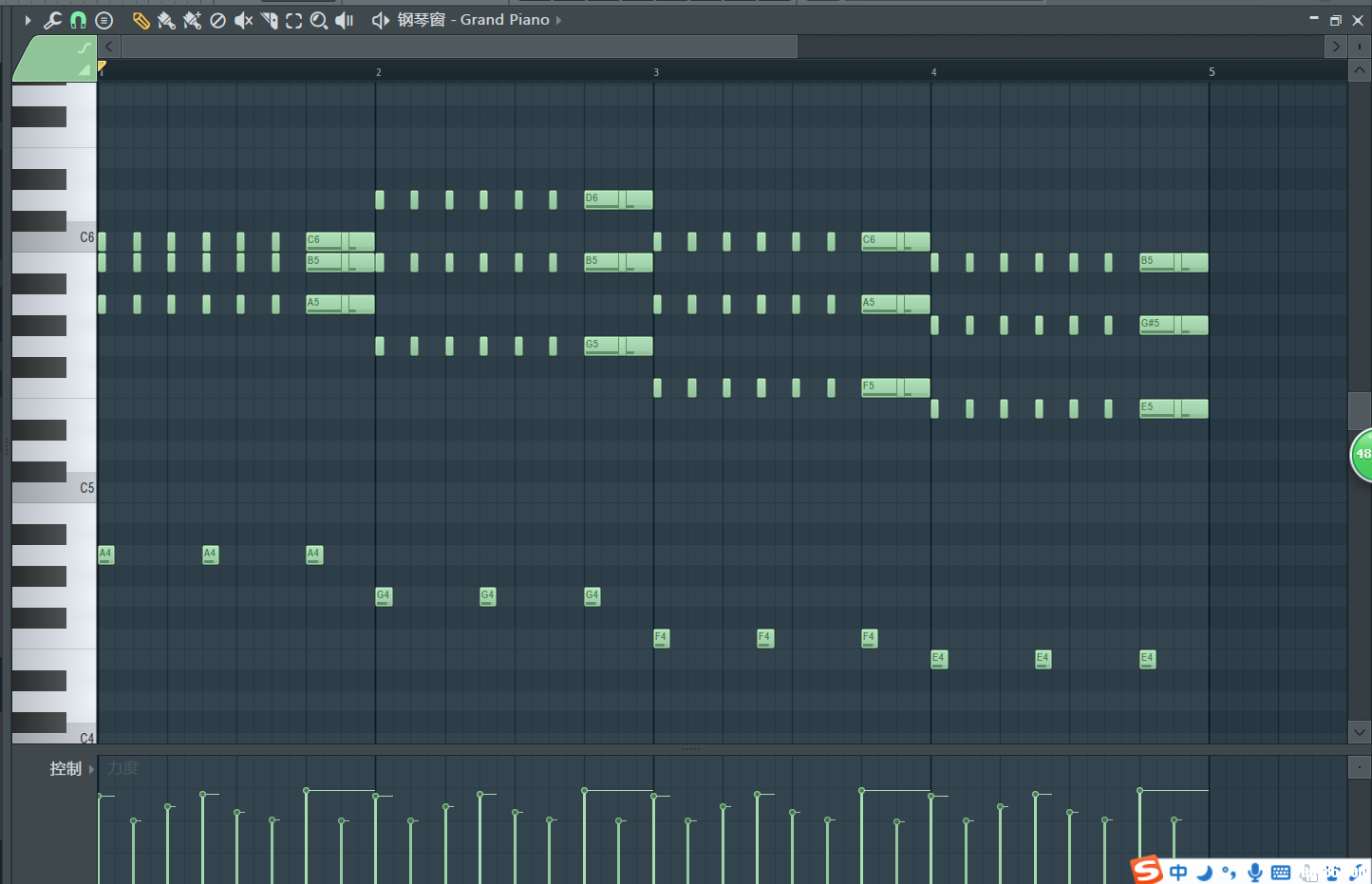The height and width of the screenshot is (884, 1372).
Task: Select the E5 long note
Action: [x=1174, y=408]
